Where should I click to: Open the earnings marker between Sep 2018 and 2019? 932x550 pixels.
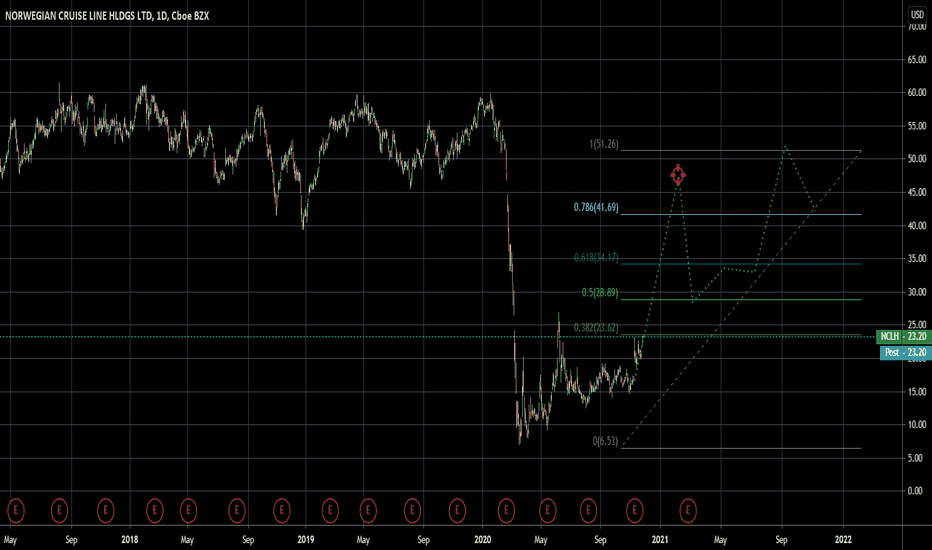[282, 510]
